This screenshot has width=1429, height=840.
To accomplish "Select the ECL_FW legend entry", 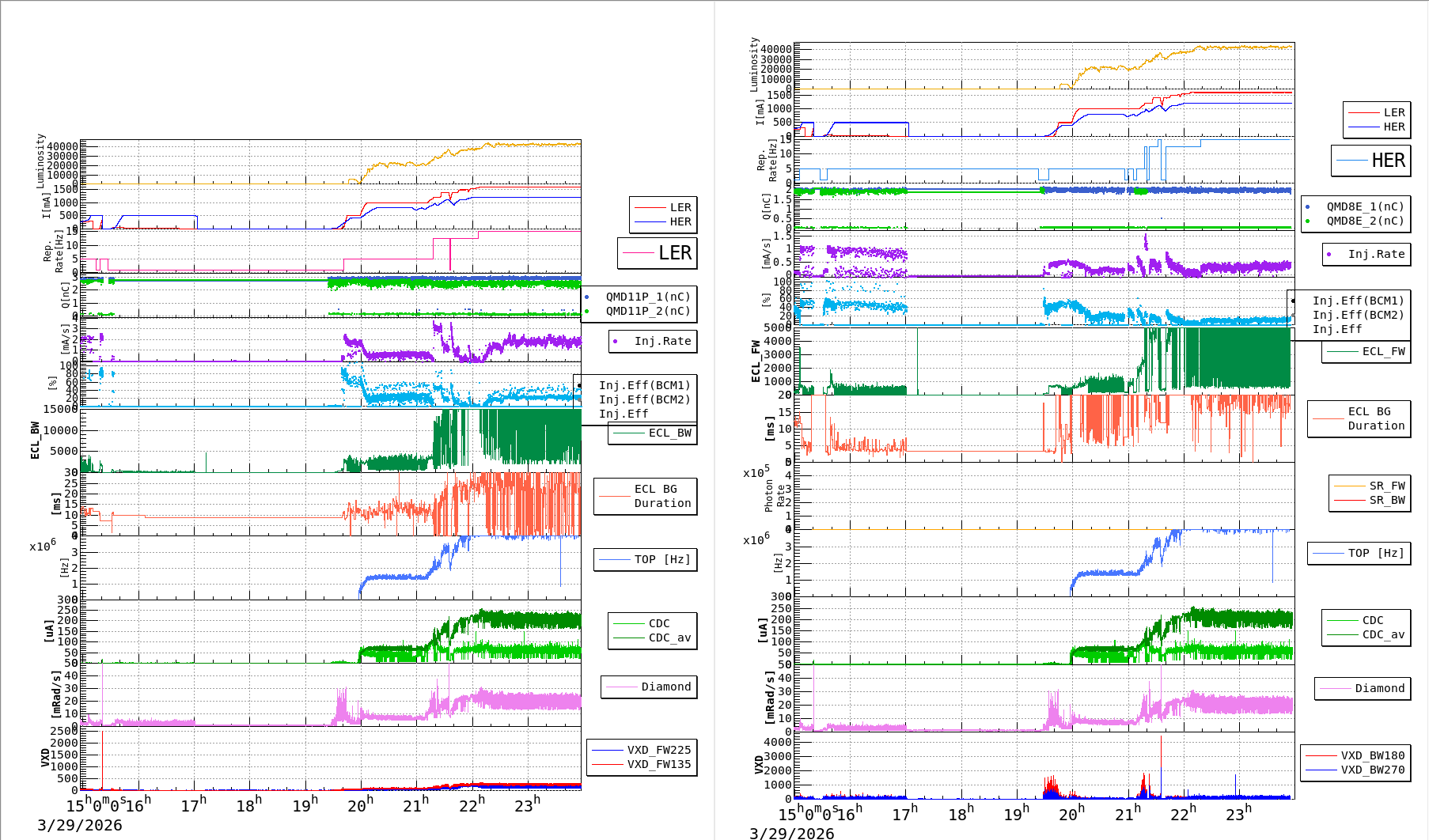I will click(x=1382, y=351).
